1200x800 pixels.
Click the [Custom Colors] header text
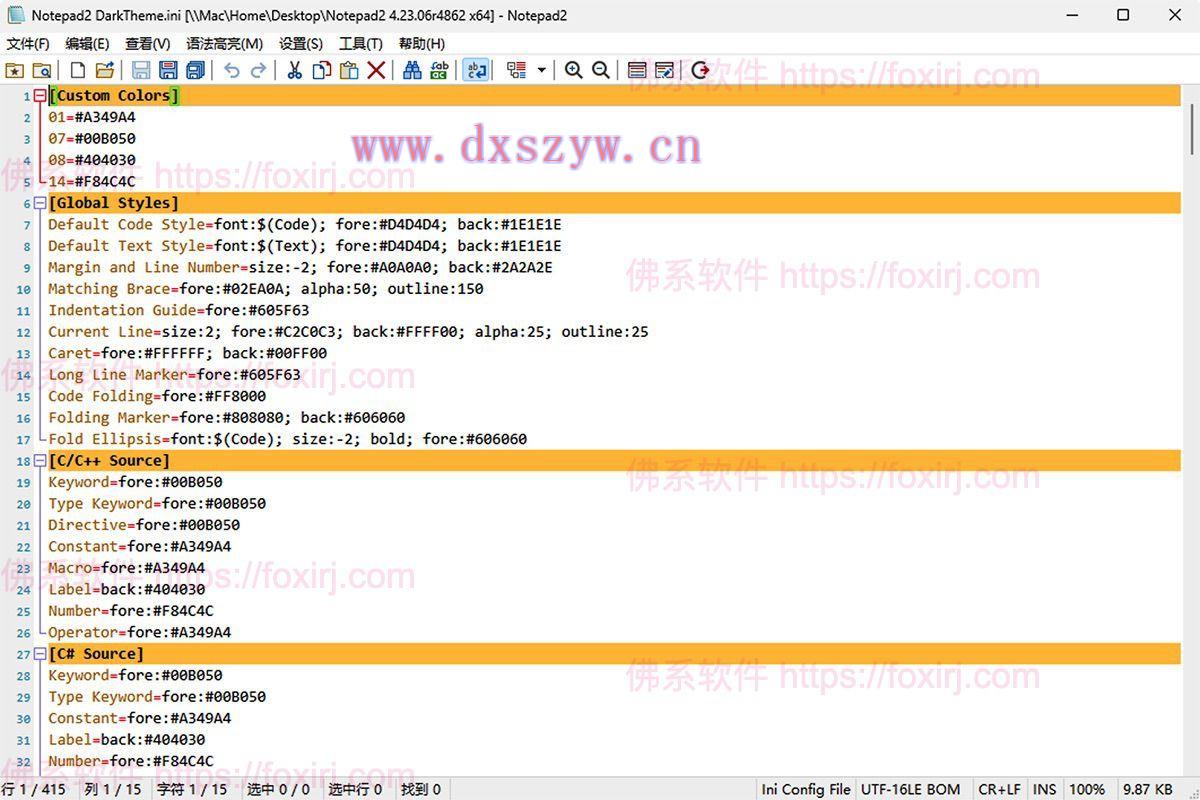114,96
